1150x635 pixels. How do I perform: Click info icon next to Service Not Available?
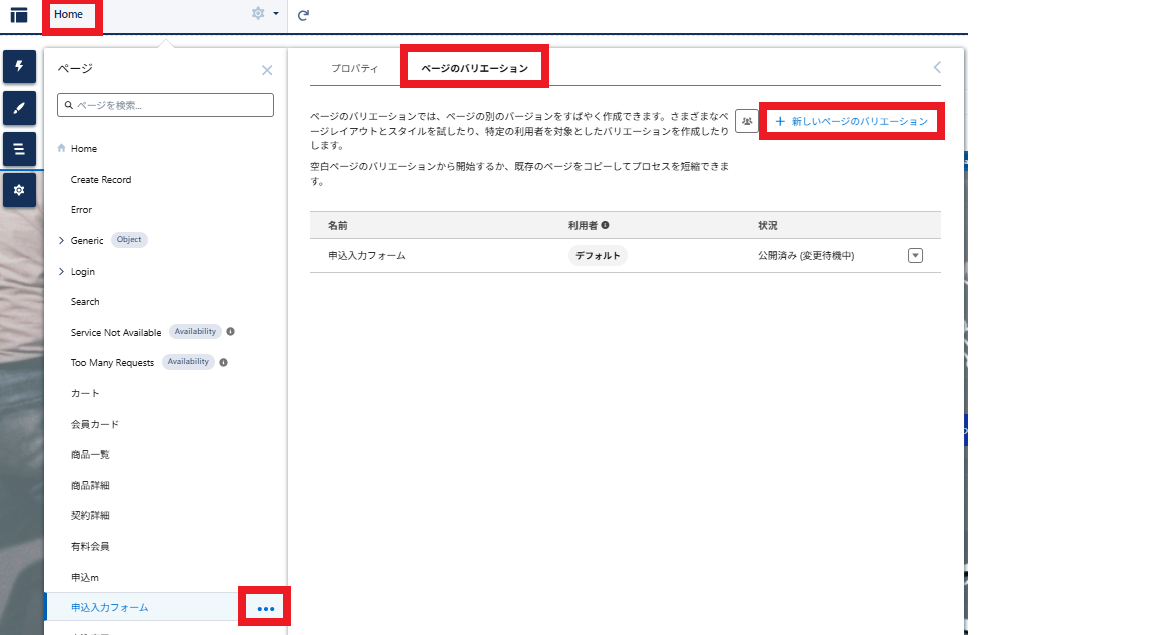(x=230, y=332)
